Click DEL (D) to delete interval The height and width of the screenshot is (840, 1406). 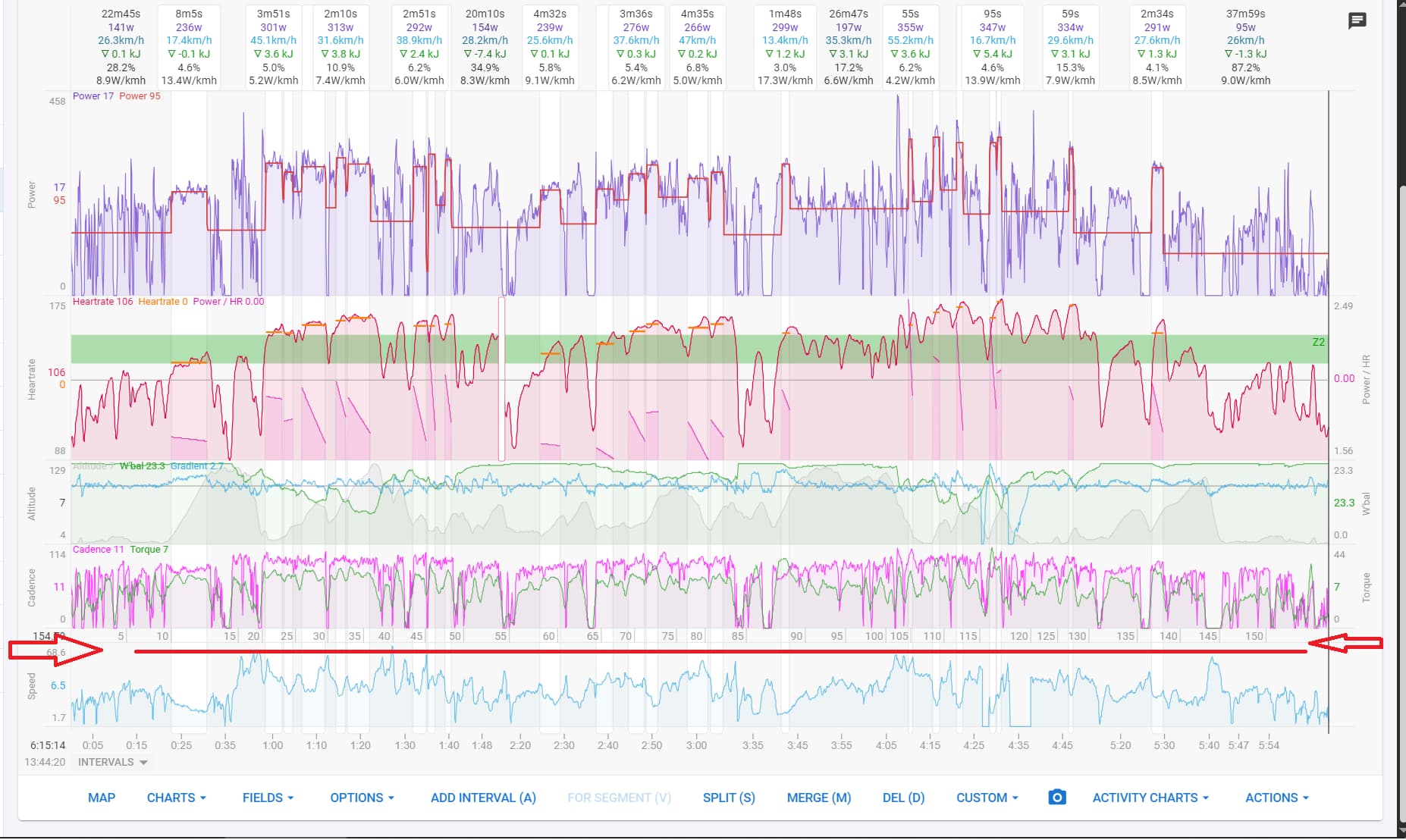pos(903,798)
